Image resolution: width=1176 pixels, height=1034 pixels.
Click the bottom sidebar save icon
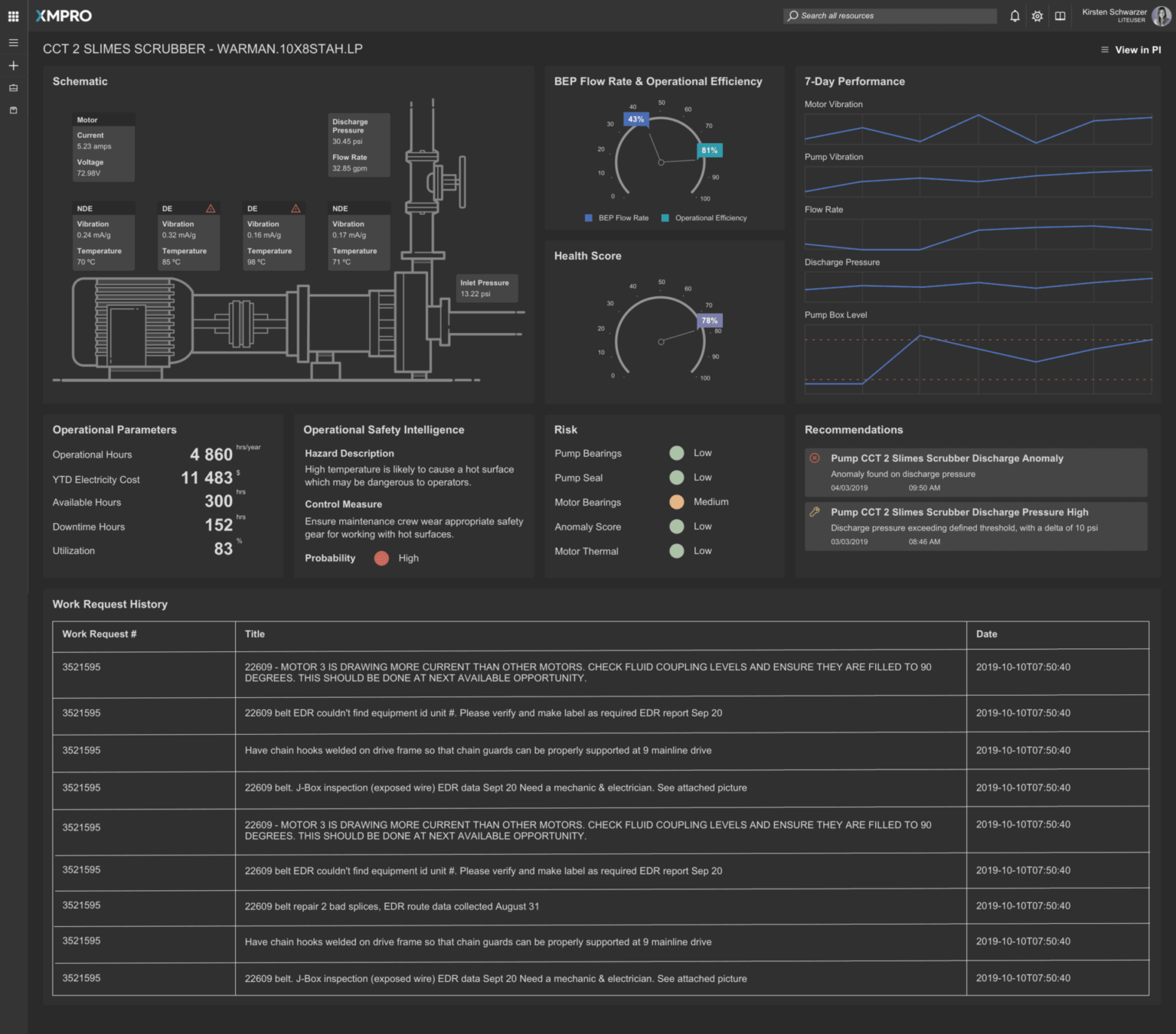click(13, 110)
